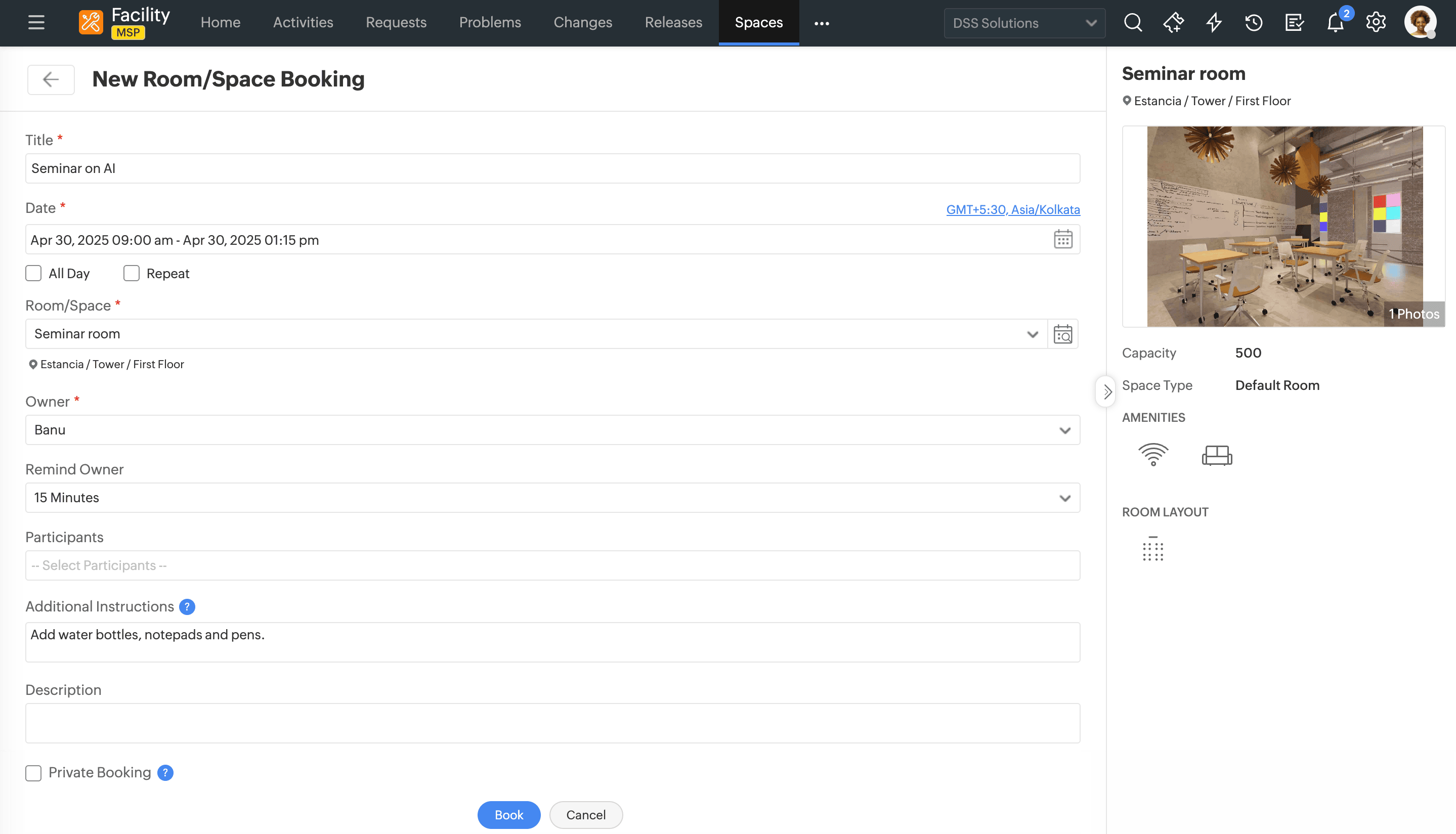Open the search magnifier icon
Image resolution: width=1456 pixels, height=834 pixels.
click(x=1132, y=23)
